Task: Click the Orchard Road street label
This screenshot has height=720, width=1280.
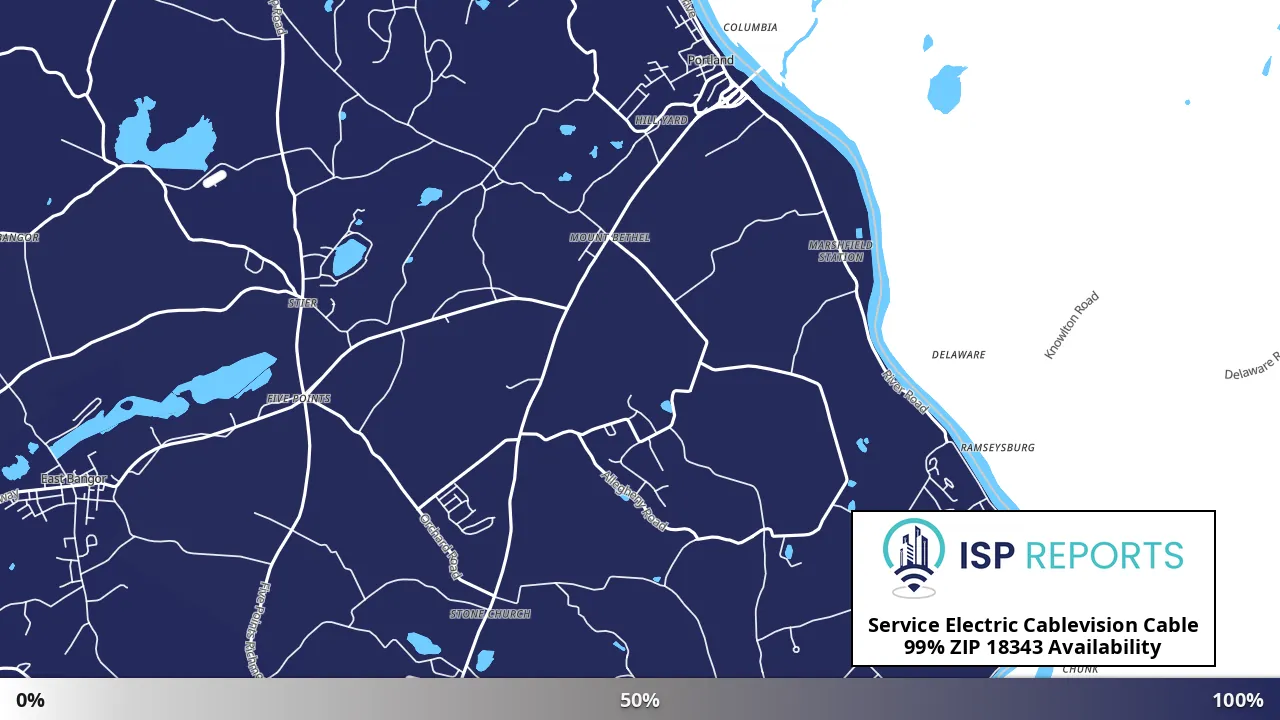Action: 441,546
